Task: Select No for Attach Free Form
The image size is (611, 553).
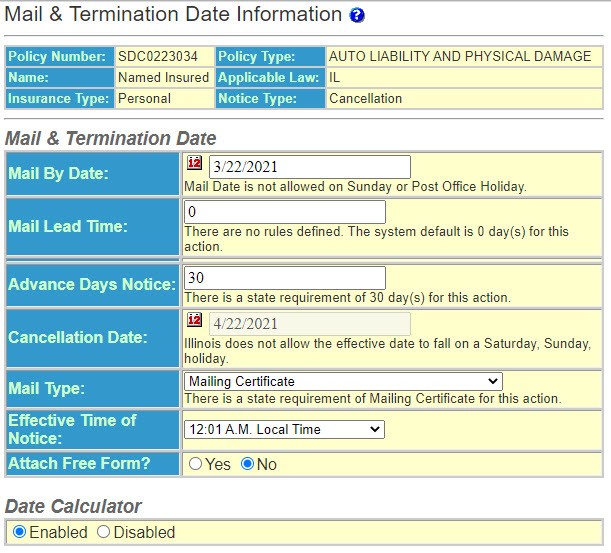Action: pyautogui.click(x=247, y=464)
